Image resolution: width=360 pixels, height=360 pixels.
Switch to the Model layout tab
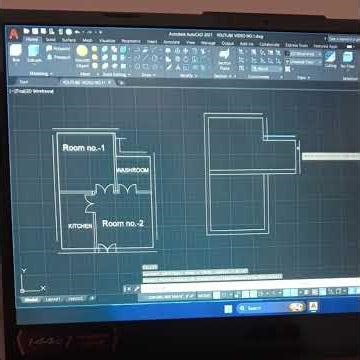pyautogui.click(x=31, y=300)
